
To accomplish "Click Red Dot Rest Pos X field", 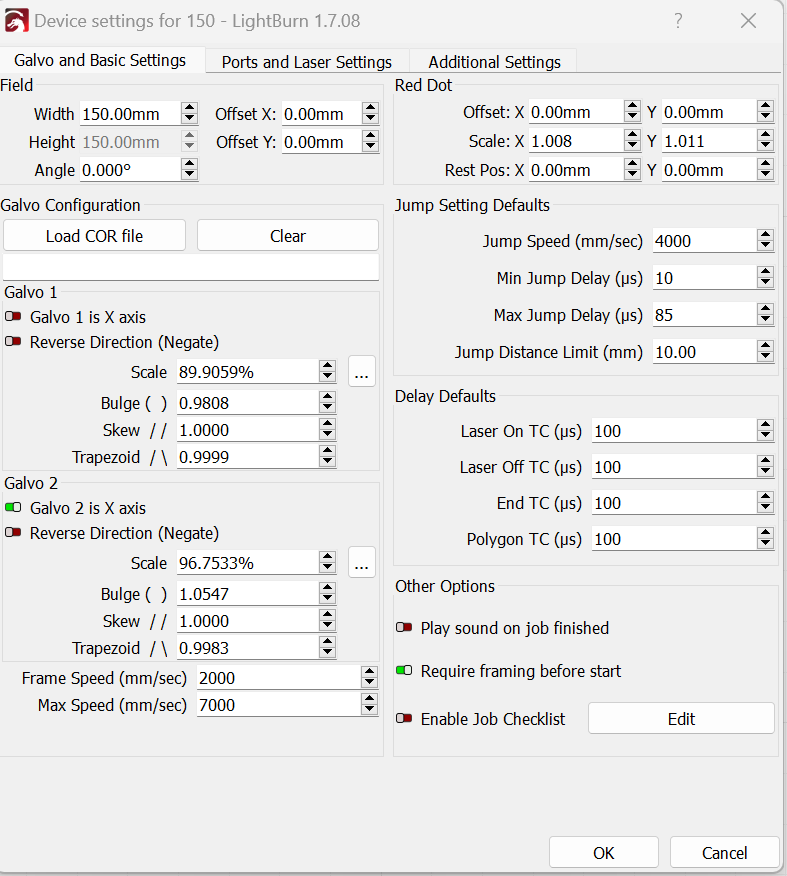I will [576, 170].
